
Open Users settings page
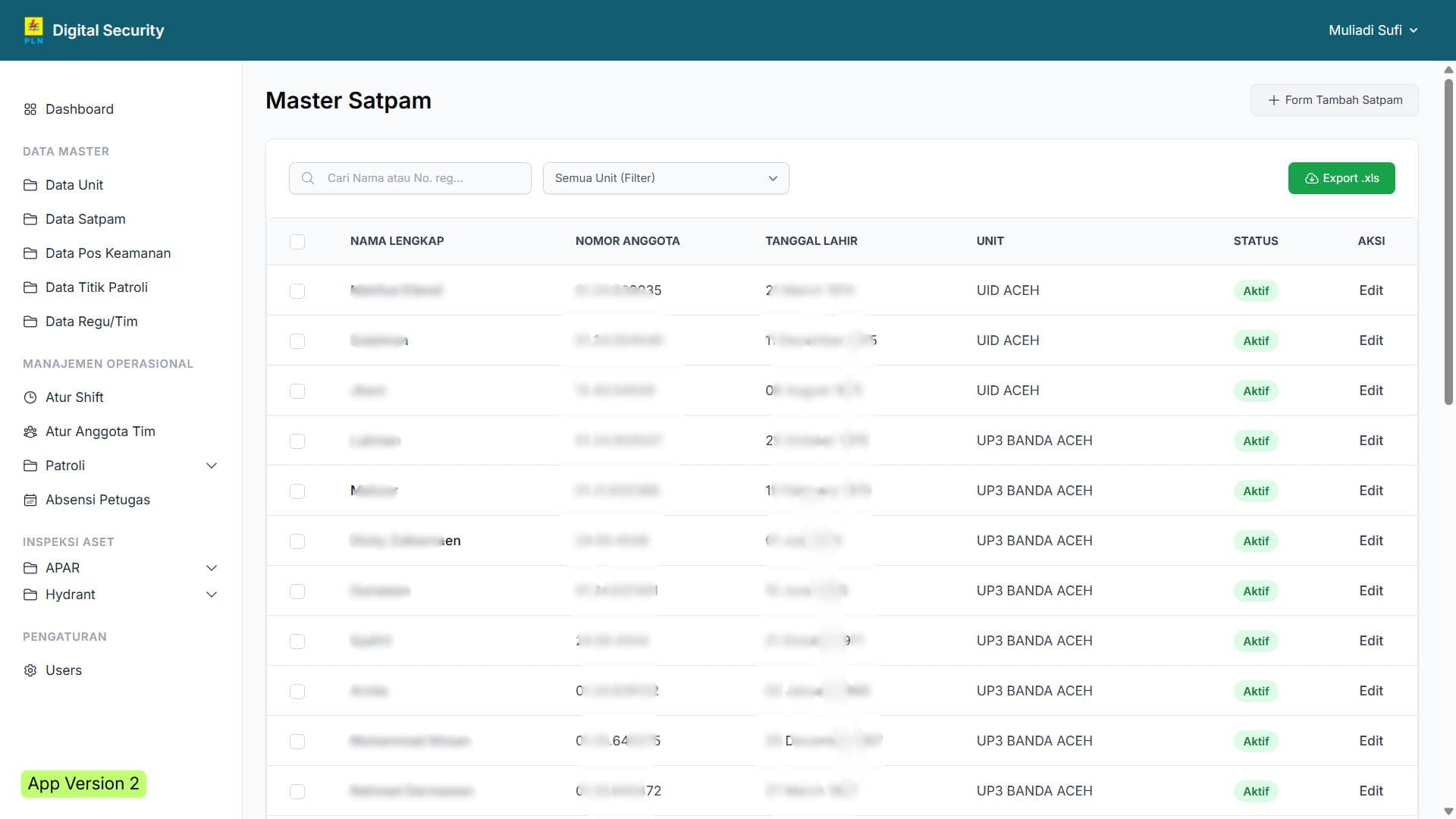64,670
